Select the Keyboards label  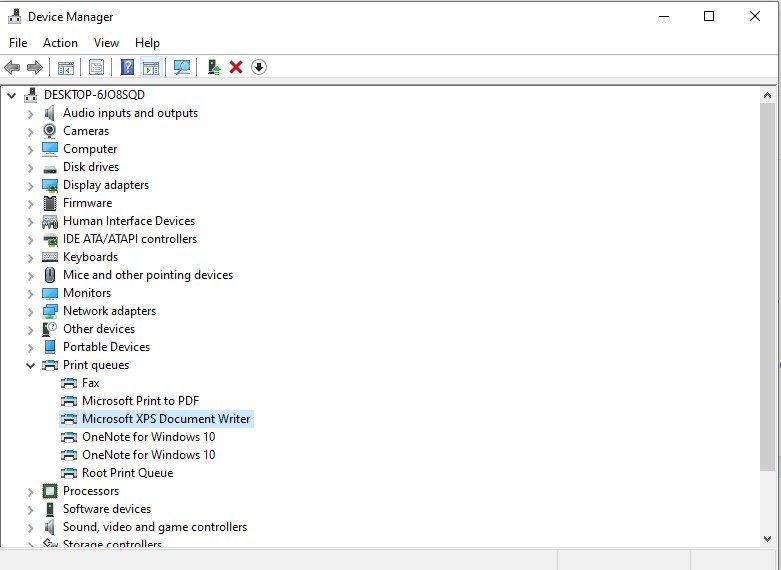click(x=90, y=257)
